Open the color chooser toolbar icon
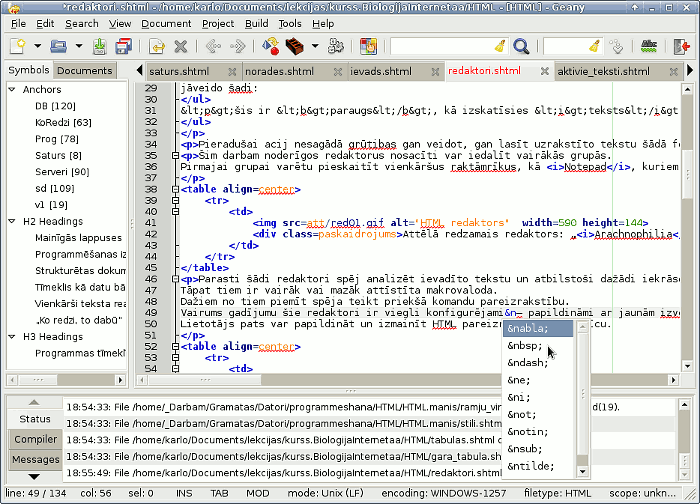This screenshot has height=504, width=700. coord(368,46)
